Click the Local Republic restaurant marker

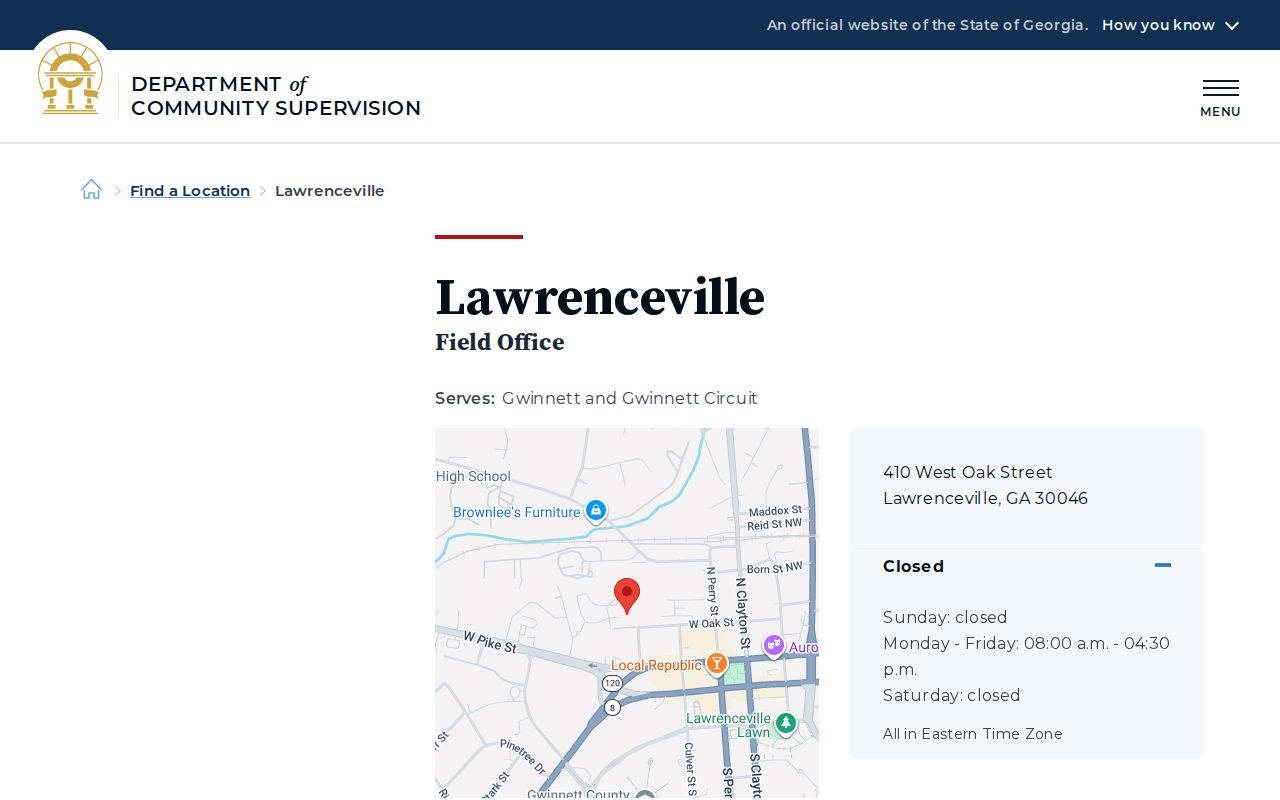pyautogui.click(x=716, y=663)
